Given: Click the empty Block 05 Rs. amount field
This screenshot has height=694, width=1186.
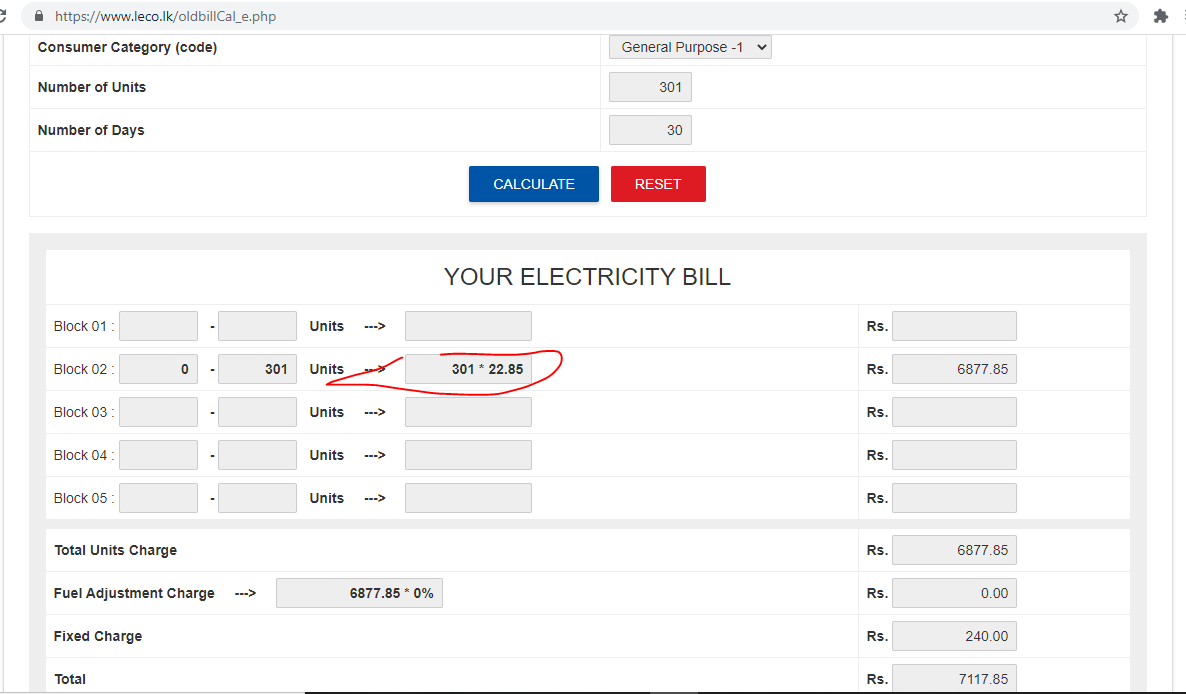Looking at the screenshot, I should pyautogui.click(x=954, y=498).
